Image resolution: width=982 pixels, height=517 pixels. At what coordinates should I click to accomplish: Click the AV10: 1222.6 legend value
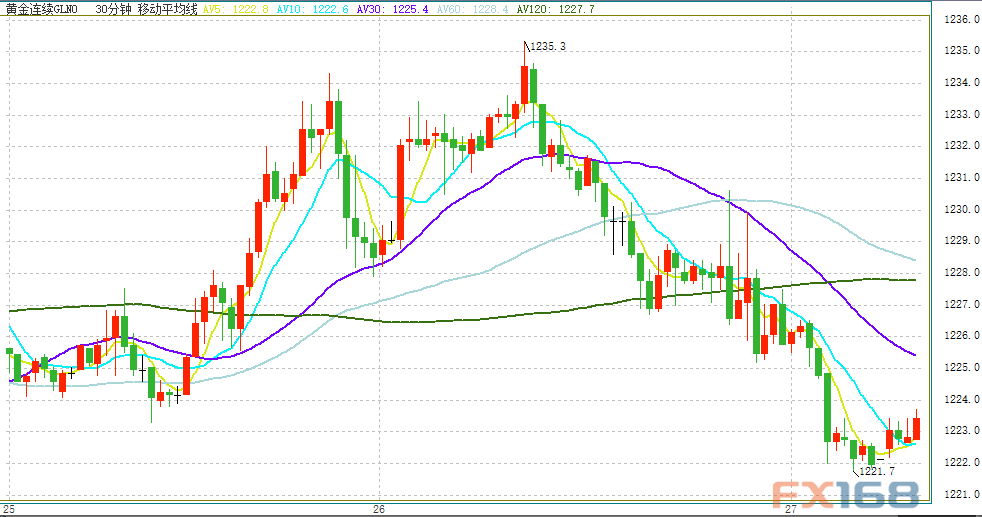click(313, 9)
